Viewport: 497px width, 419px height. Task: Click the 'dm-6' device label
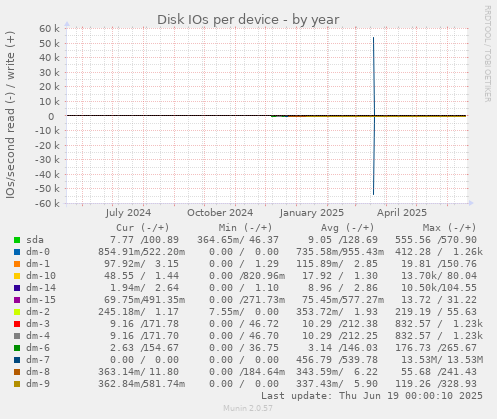coord(38,348)
